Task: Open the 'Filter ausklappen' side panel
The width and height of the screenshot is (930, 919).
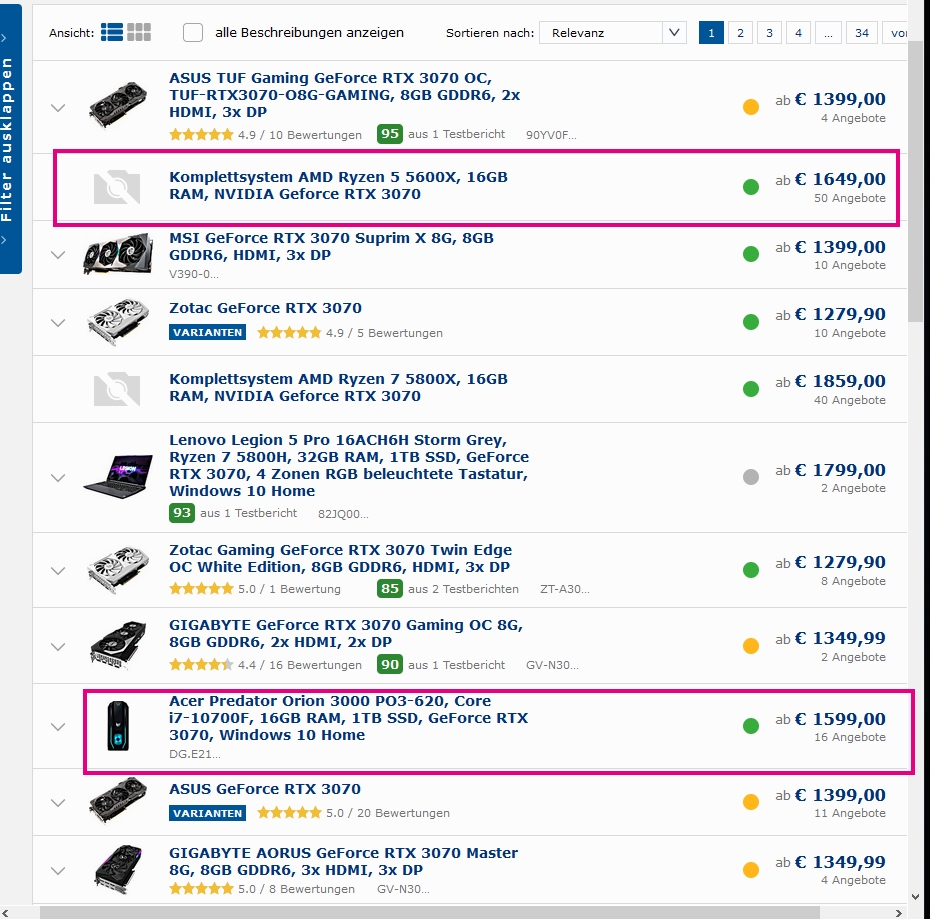Action: 10,139
